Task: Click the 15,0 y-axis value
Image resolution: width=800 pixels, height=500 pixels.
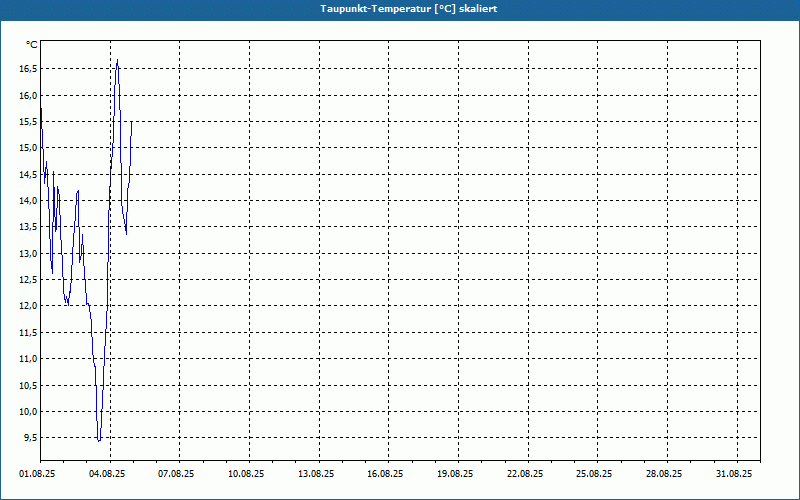Action: pyautogui.click(x=28, y=148)
